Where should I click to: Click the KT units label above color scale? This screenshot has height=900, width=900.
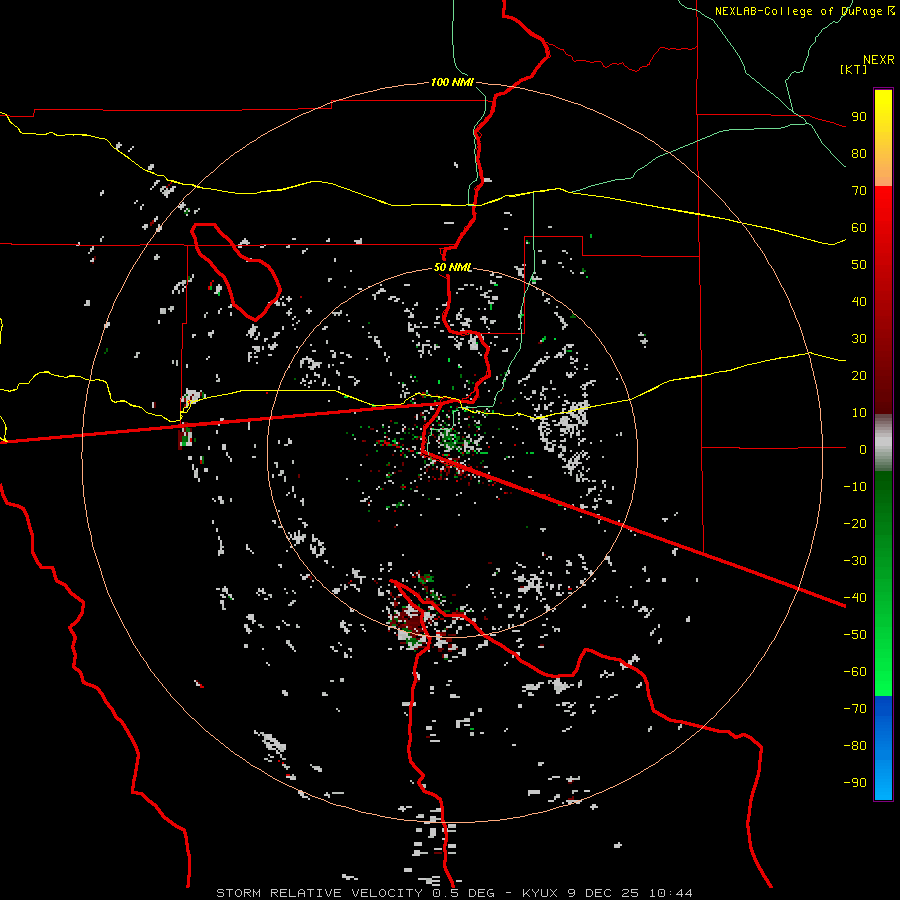click(x=854, y=69)
